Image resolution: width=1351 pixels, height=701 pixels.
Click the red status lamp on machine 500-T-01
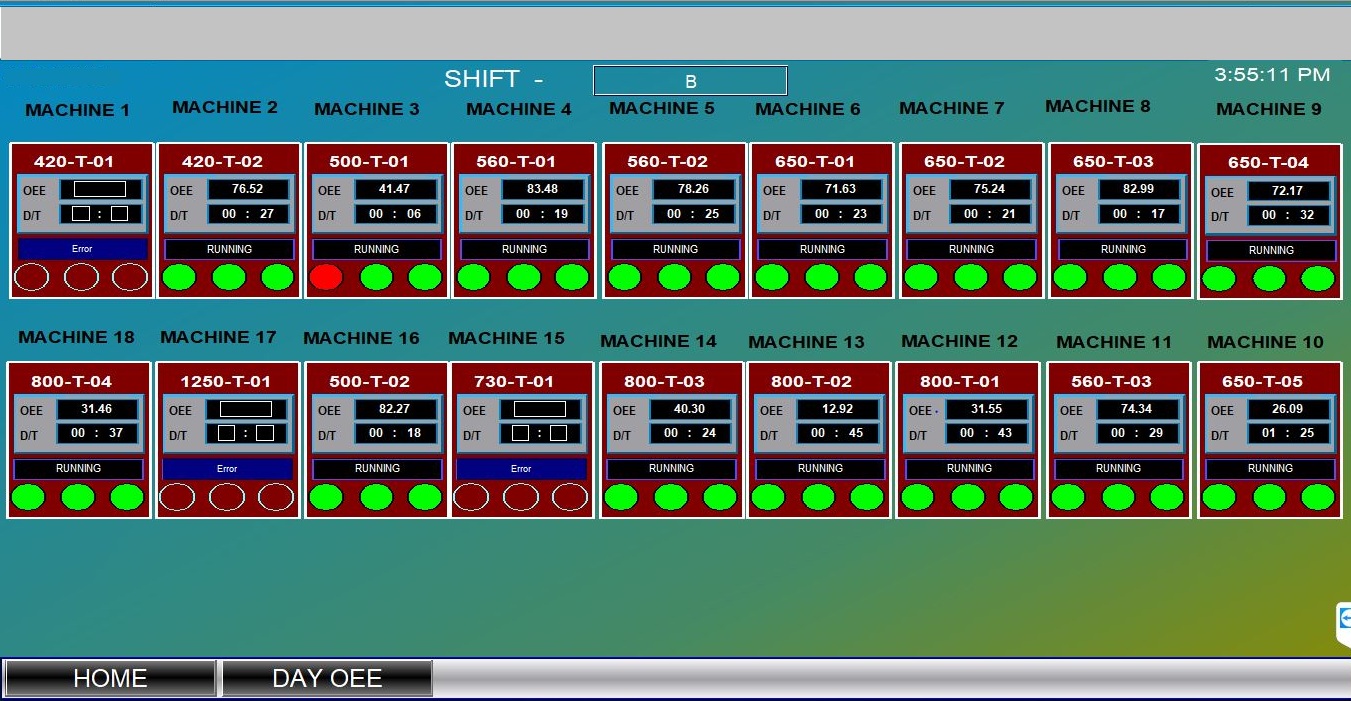(325, 277)
